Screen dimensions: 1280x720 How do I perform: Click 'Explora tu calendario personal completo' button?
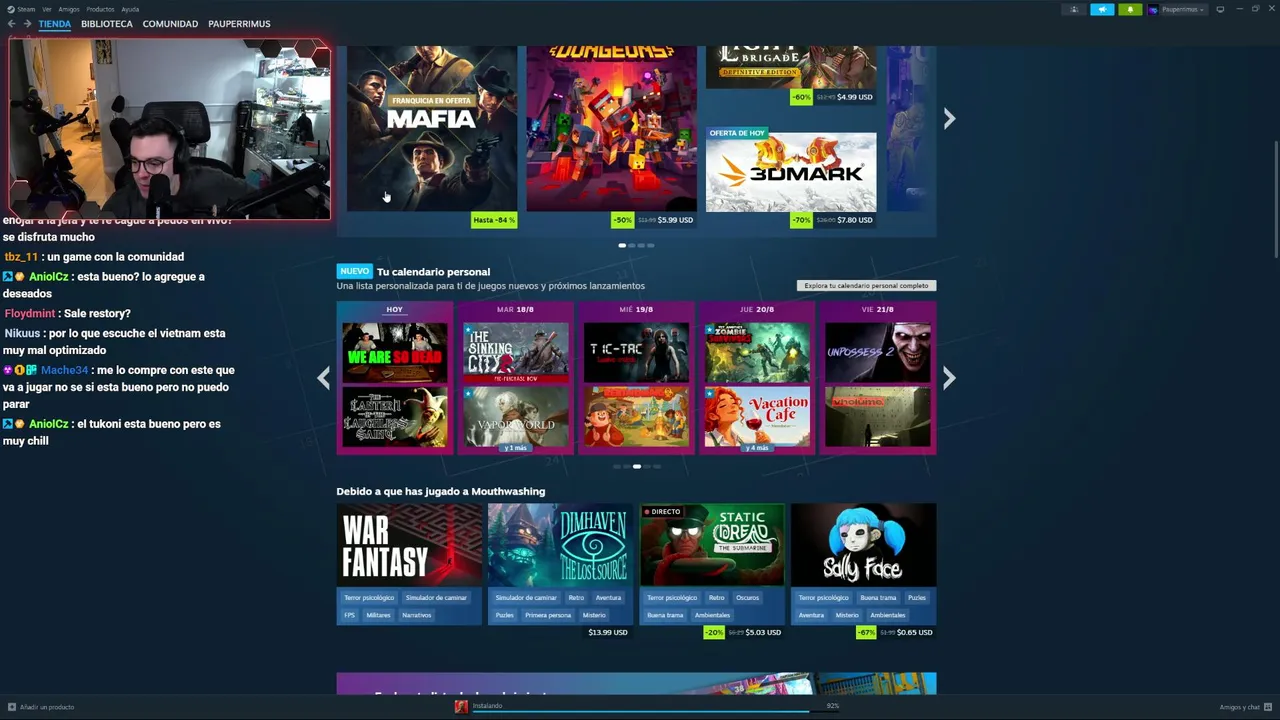pos(867,286)
